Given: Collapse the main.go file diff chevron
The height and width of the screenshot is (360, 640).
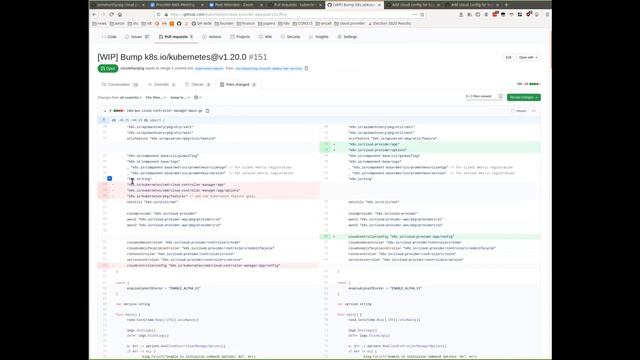Looking at the screenshot, I should pos(105,111).
